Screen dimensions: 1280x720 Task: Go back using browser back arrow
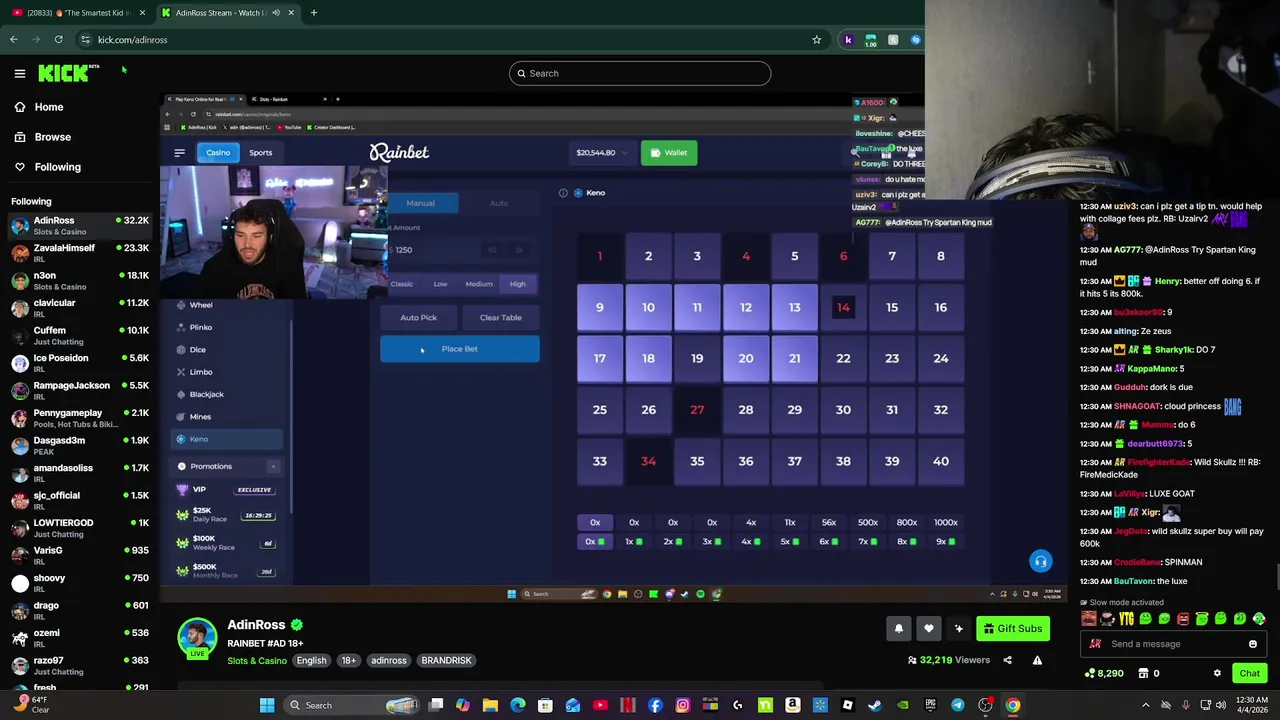(14, 40)
